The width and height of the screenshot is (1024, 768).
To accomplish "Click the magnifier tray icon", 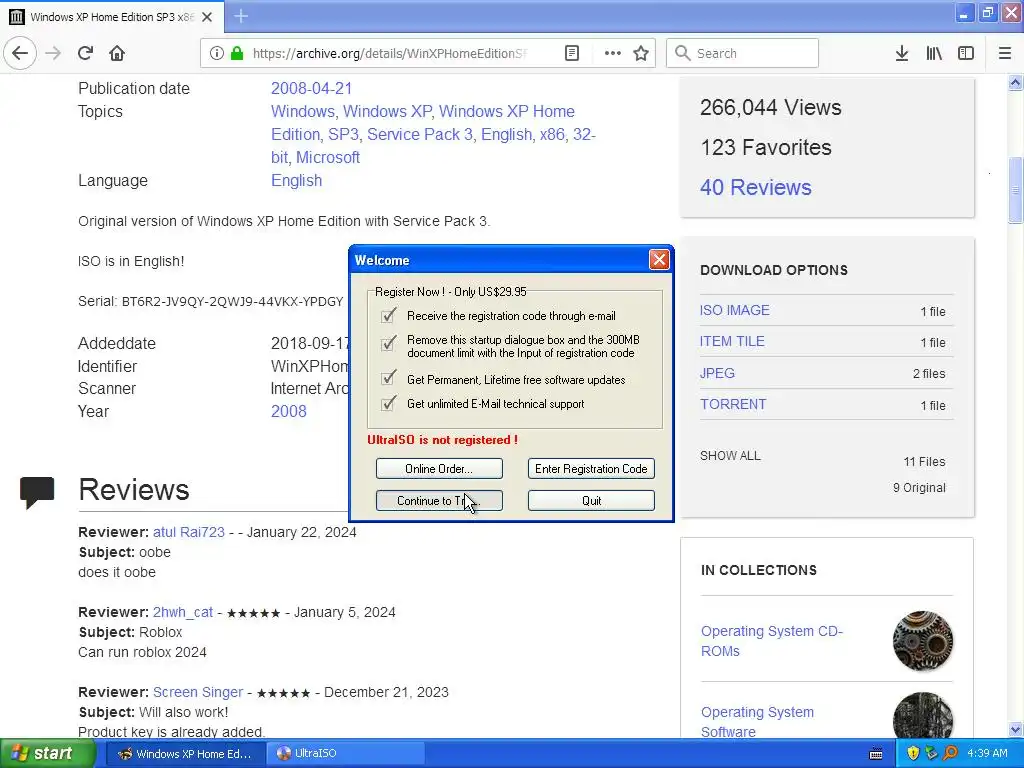I will [950, 753].
